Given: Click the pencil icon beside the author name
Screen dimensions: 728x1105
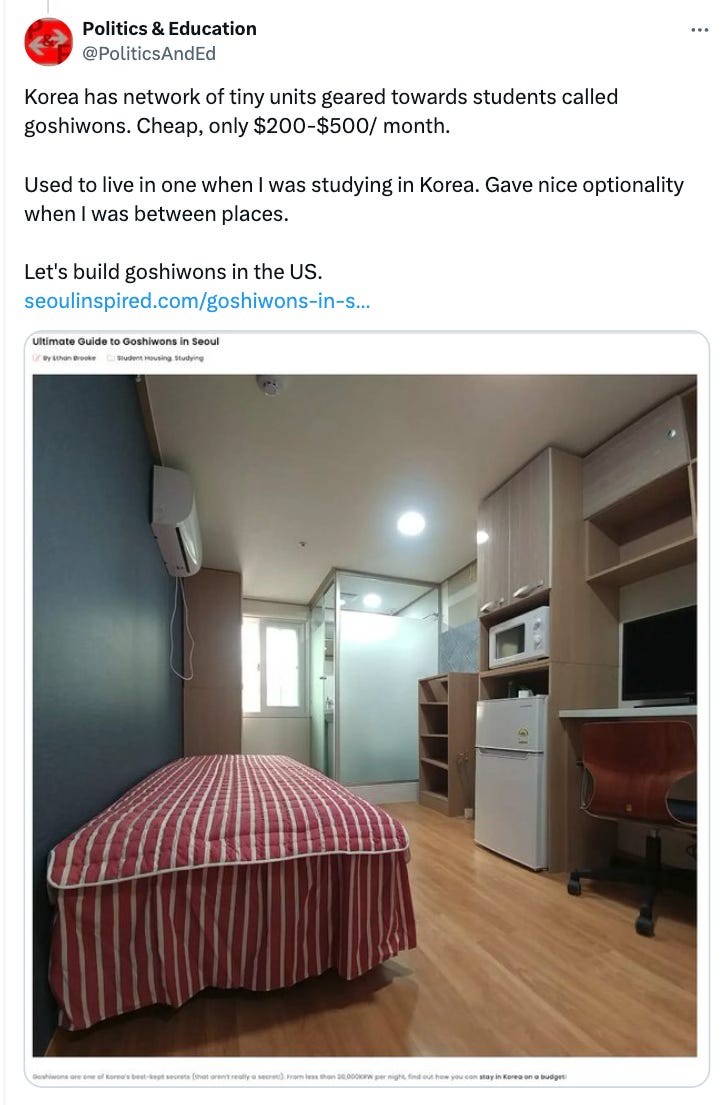Looking at the screenshot, I should point(36,358).
